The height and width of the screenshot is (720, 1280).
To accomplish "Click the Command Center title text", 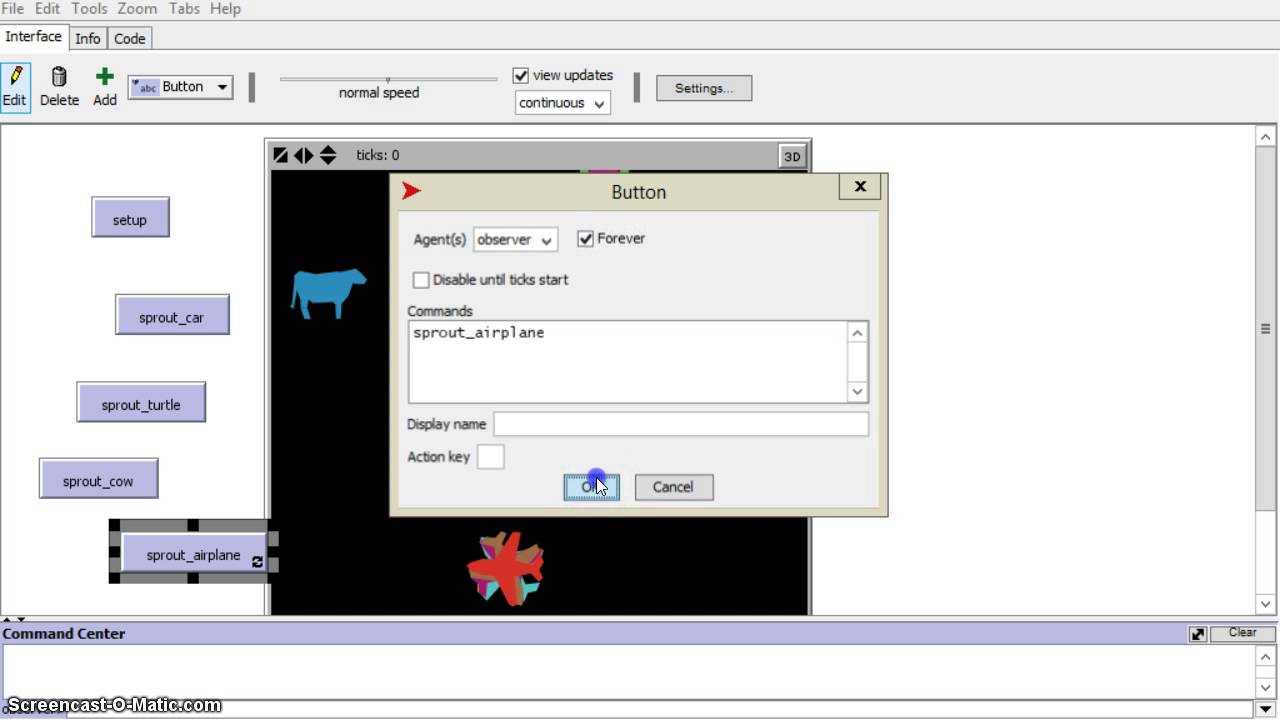I will tap(64, 633).
